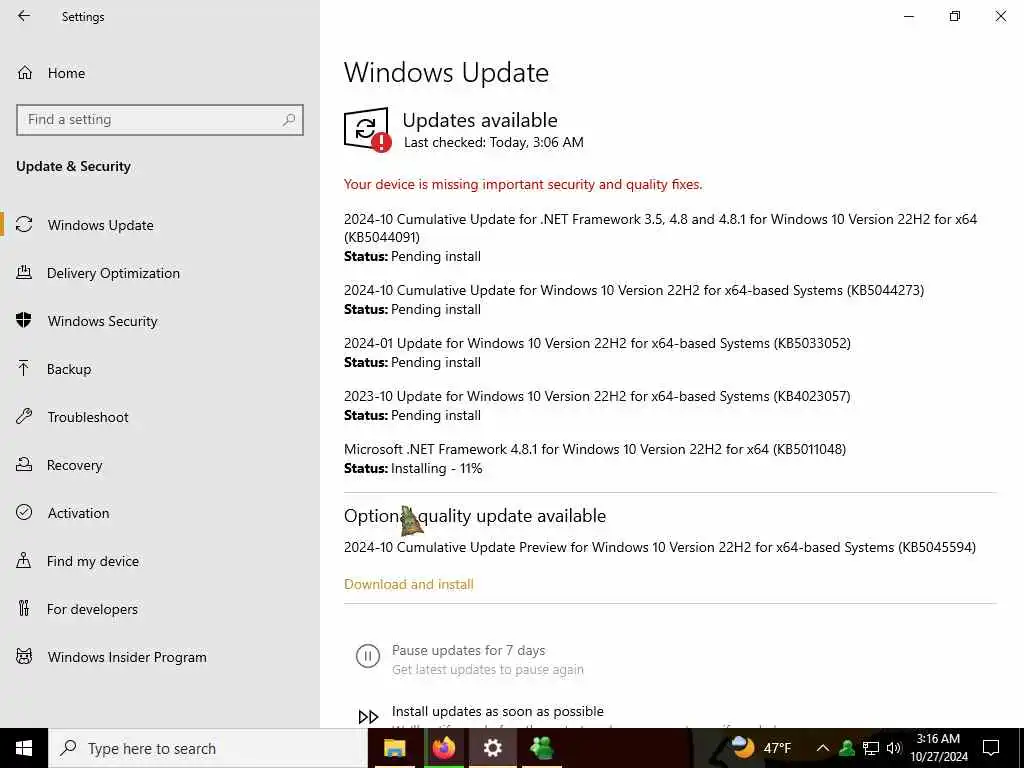
Task: Open Firefox from the taskbar
Action: pyautogui.click(x=443, y=748)
